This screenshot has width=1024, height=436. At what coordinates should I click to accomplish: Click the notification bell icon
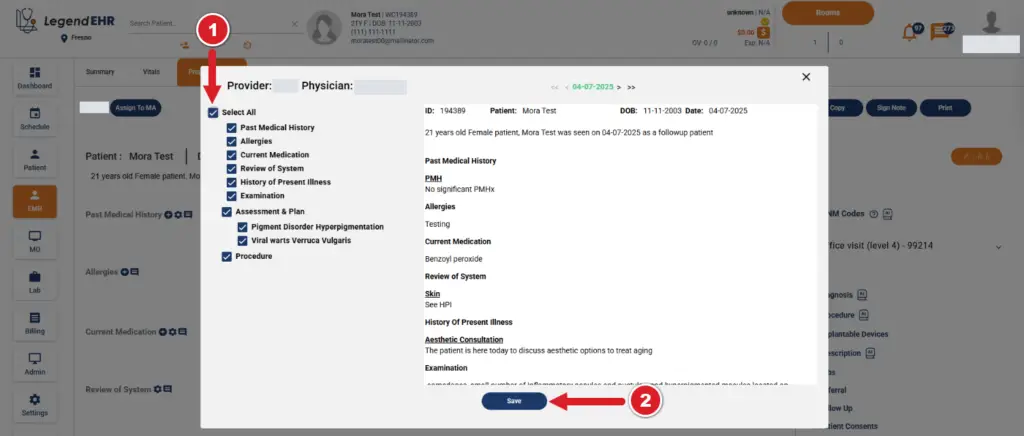[x=909, y=32]
